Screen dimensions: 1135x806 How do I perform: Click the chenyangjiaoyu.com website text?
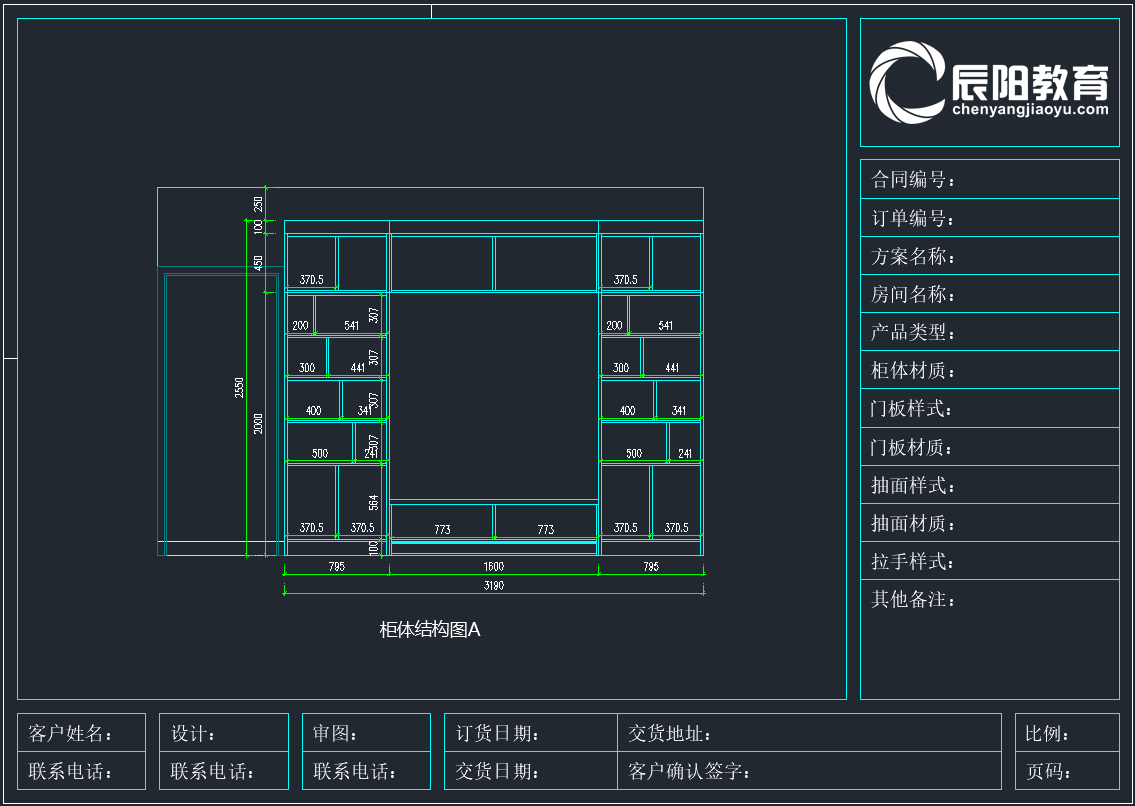(1030, 109)
